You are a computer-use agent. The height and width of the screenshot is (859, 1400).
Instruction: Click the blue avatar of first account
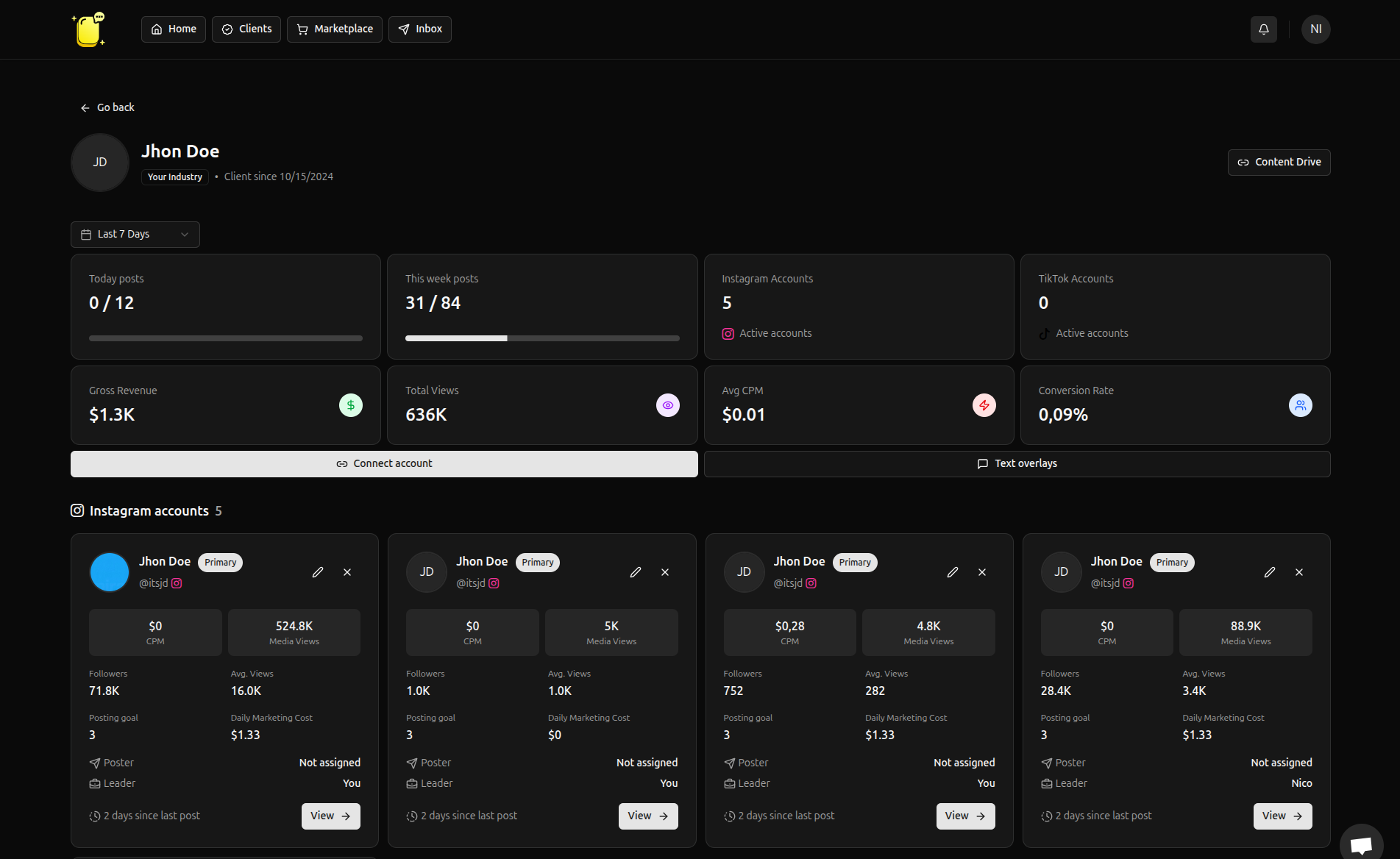coord(110,572)
